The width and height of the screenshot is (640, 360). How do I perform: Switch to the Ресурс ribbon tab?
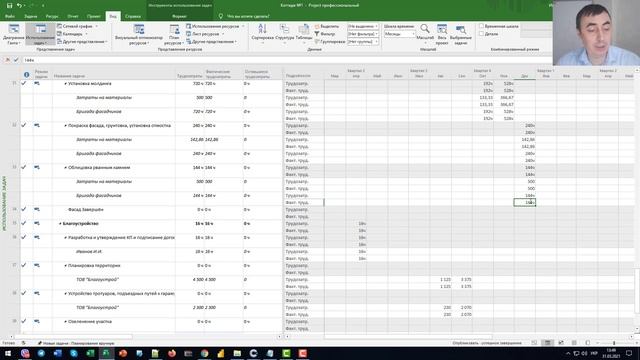[x=52, y=16]
